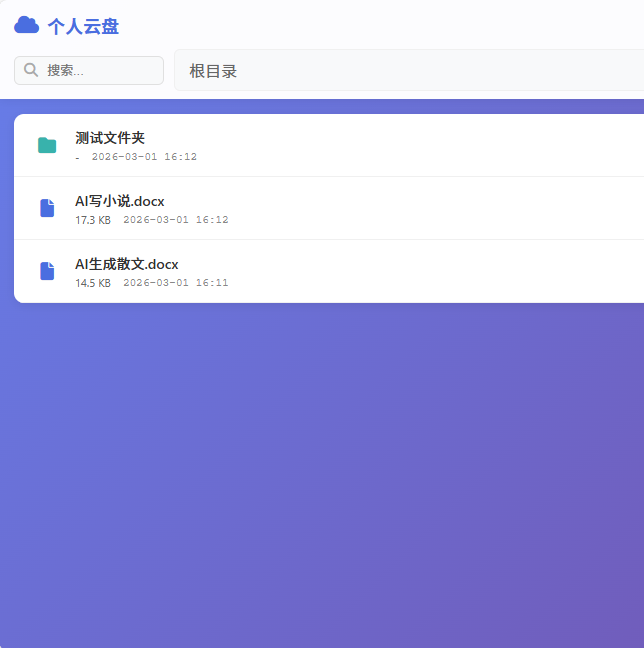Open the 测试文件夹 folder name
This screenshot has width=644, height=648.
click(110, 138)
